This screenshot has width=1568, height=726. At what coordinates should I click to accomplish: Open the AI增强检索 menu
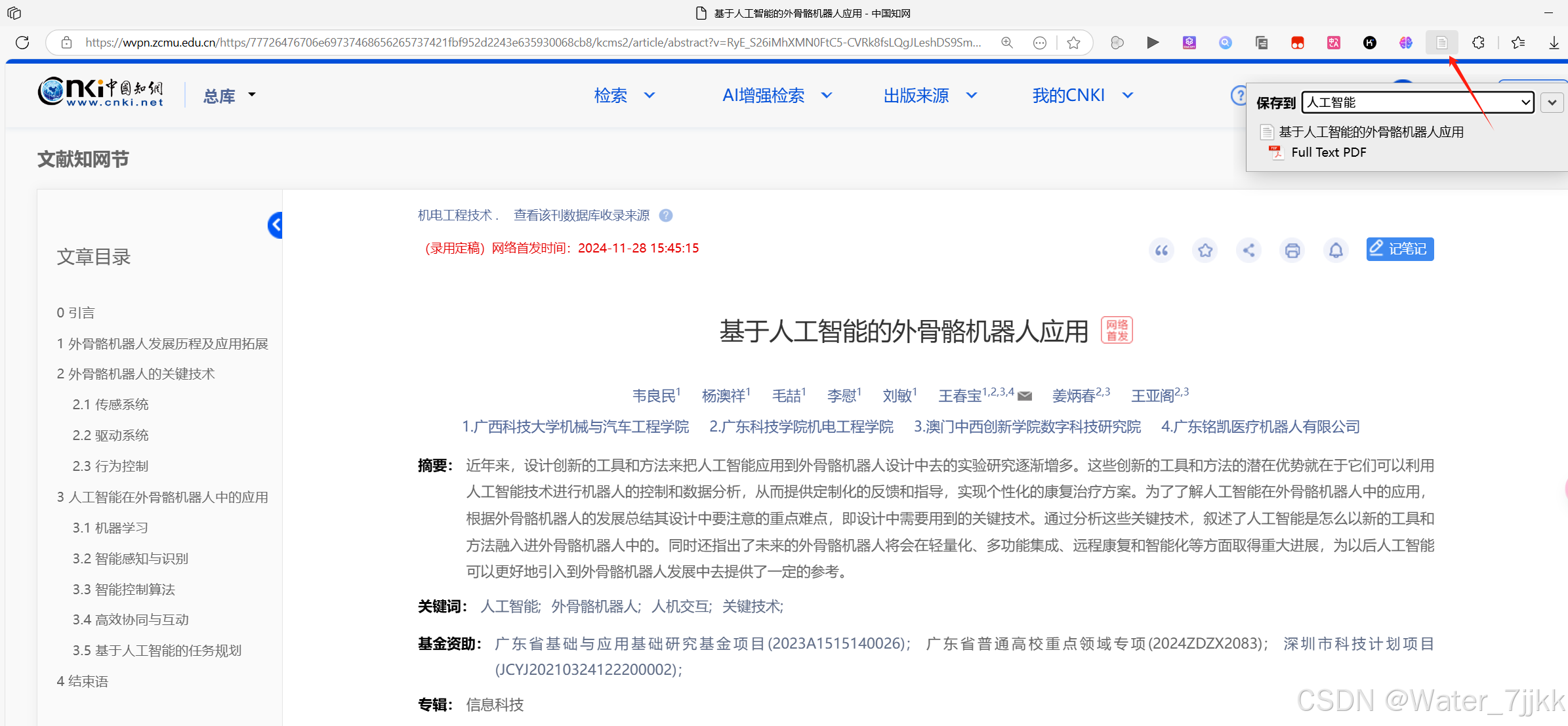point(777,96)
